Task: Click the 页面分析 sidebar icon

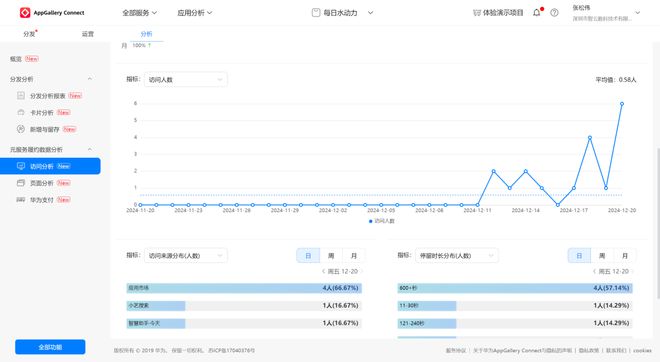Action: point(21,183)
